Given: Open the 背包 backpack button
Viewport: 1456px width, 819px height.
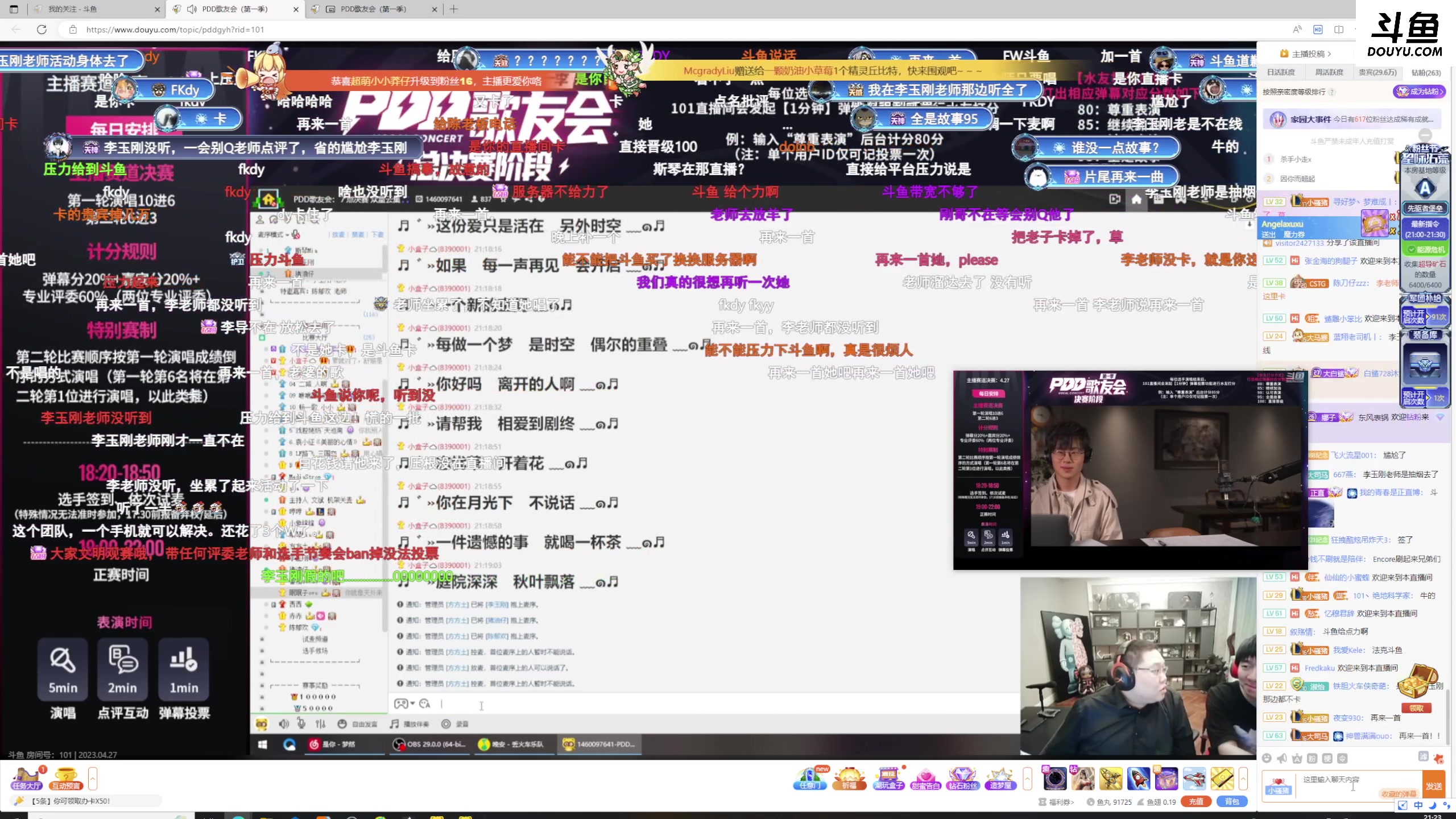Looking at the screenshot, I should tap(1232, 801).
